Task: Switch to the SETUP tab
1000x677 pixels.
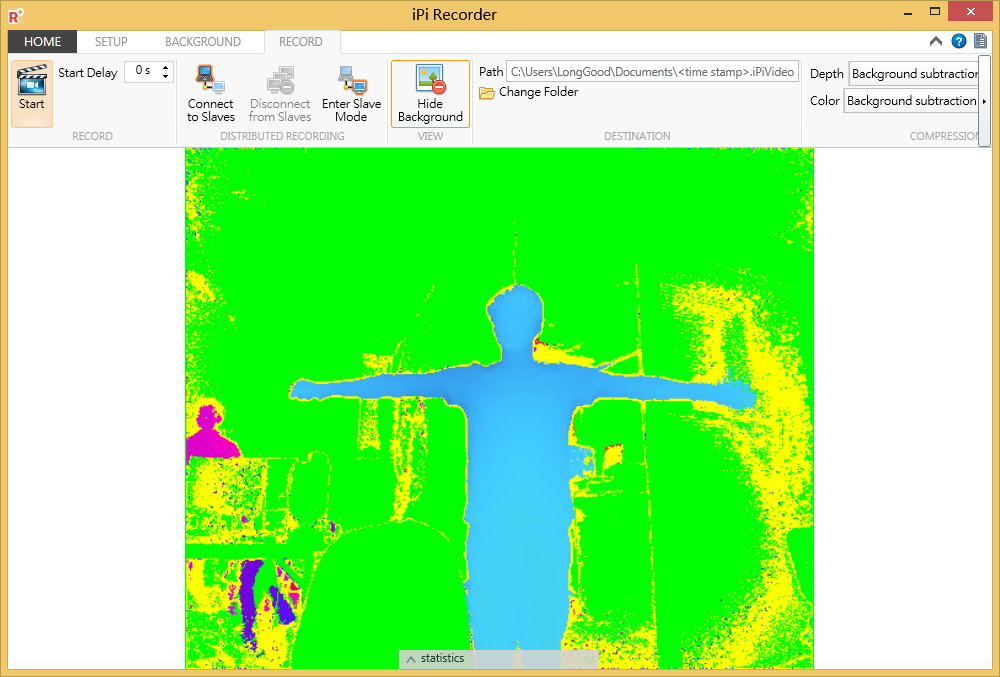Action: coord(111,42)
